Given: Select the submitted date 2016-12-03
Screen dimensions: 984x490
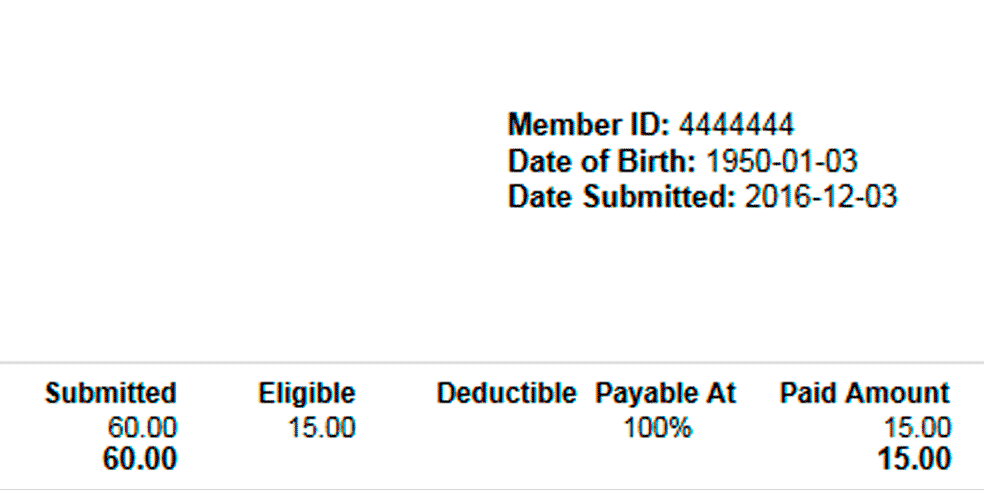Looking at the screenshot, I should [821, 198].
